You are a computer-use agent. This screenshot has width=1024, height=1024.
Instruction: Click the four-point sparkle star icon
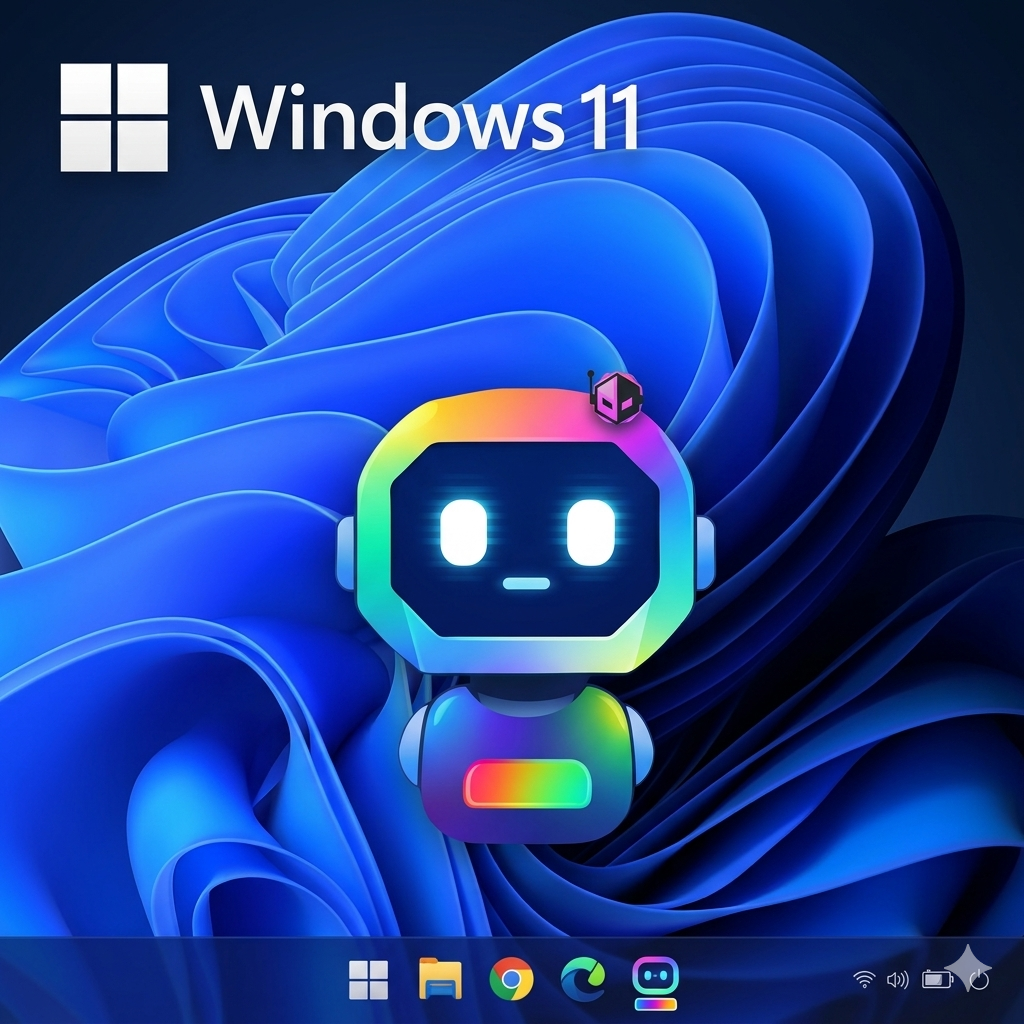[967, 966]
